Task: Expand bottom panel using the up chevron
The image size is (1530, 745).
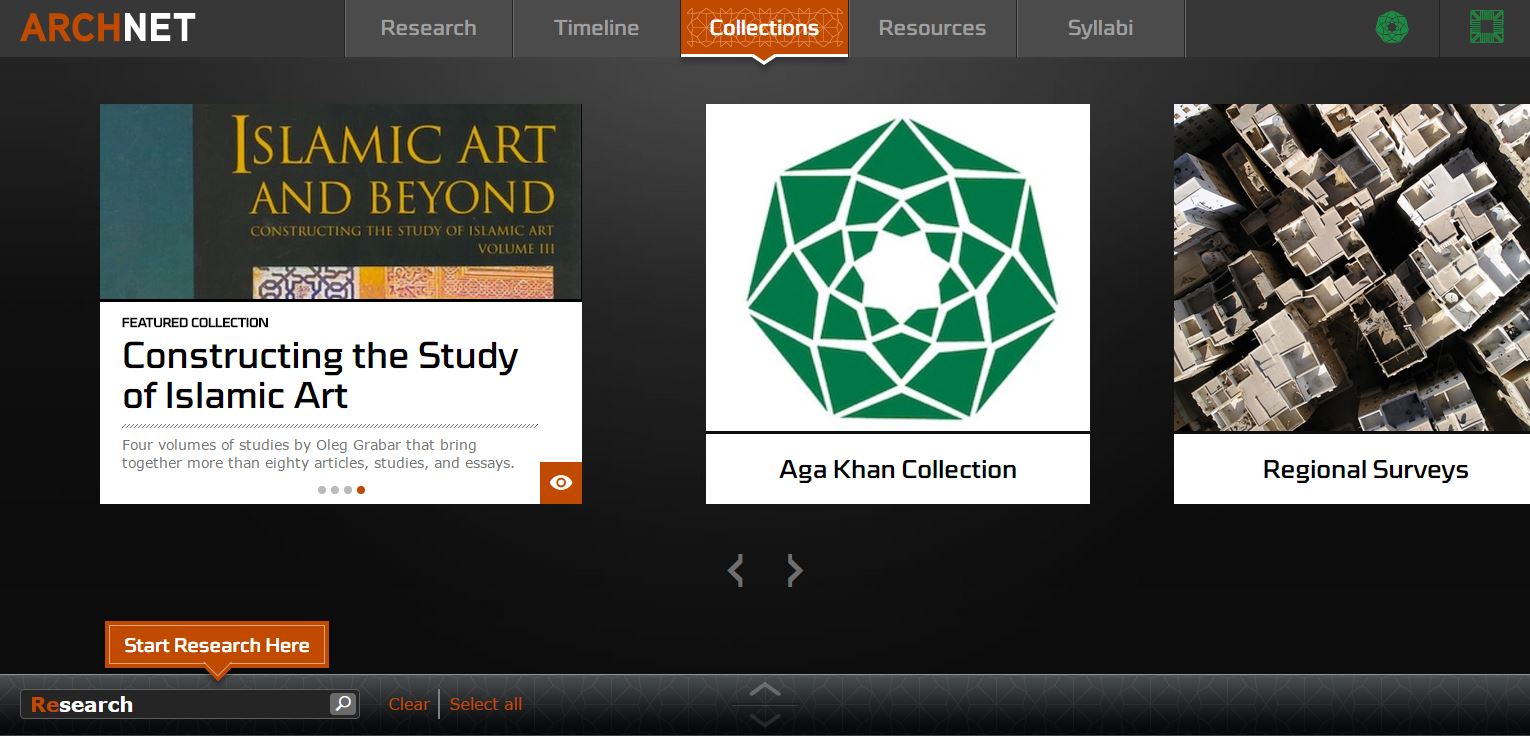Action: pyautogui.click(x=765, y=689)
